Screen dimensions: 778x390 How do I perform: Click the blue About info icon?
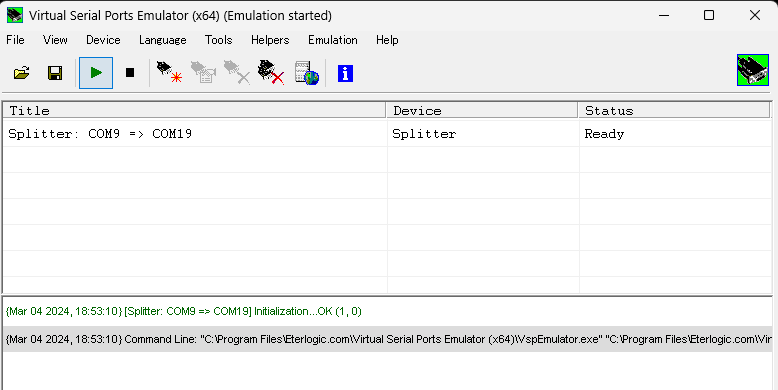pyautogui.click(x=345, y=73)
